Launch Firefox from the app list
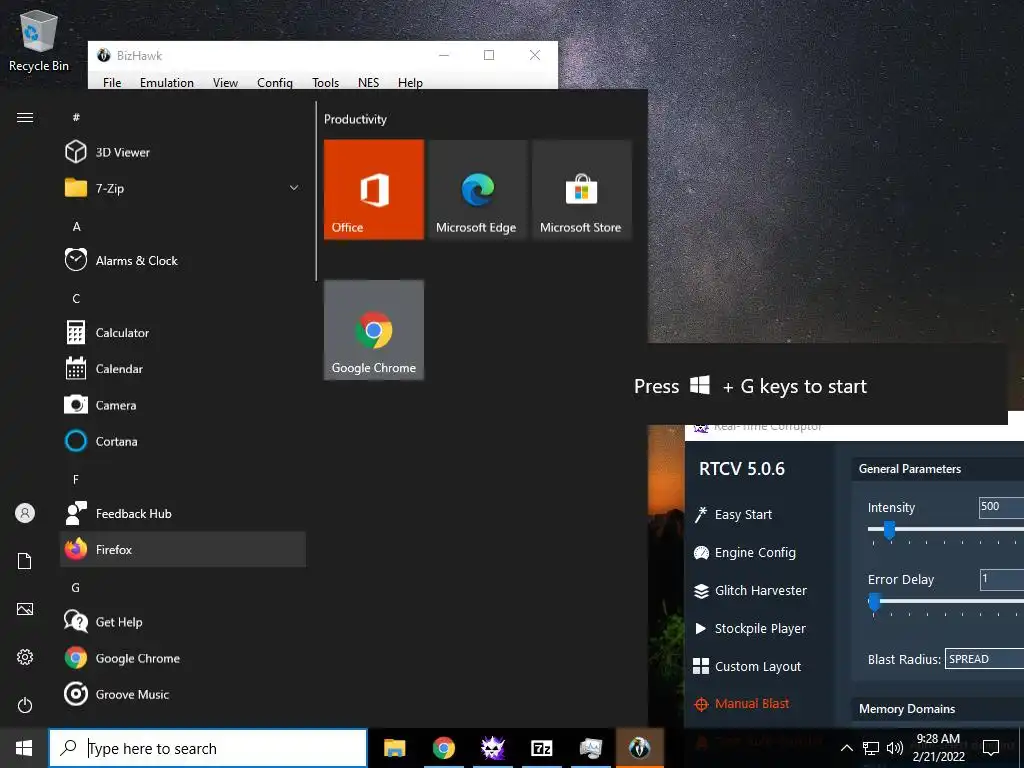1024x768 pixels. (x=183, y=549)
